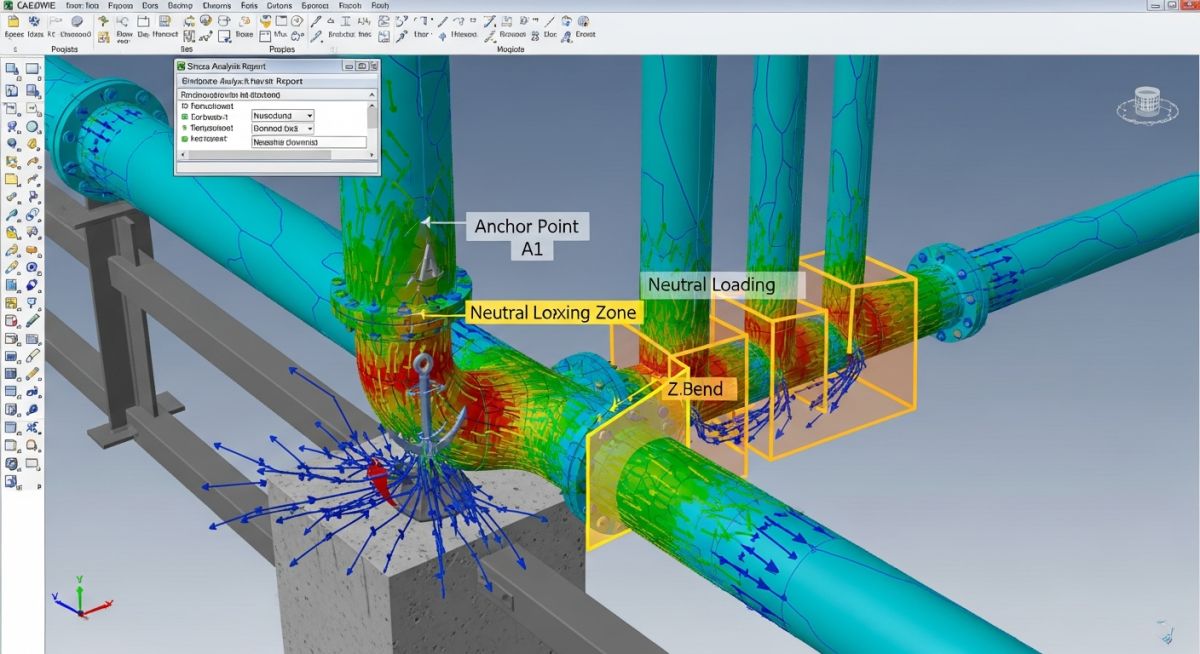This screenshot has width=1200, height=654.
Task: Open the 'Rooh' menu
Action: point(380,6)
